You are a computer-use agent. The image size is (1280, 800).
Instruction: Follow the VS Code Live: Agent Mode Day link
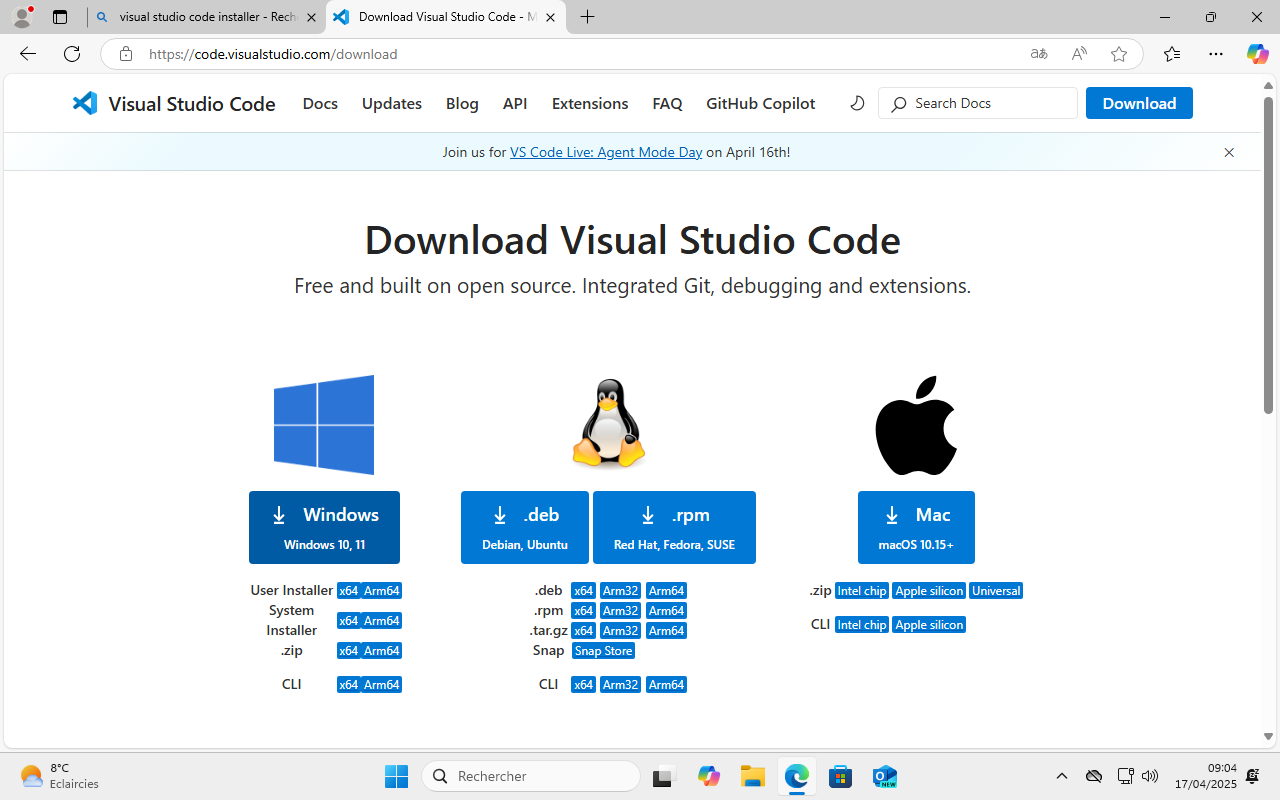click(606, 152)
